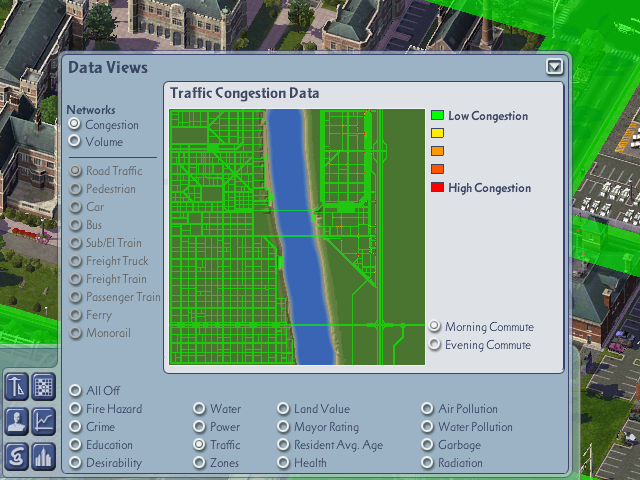Show the Mayor Rating data view
The height and width of the screenshot is (480, 640).
[283, 427]
